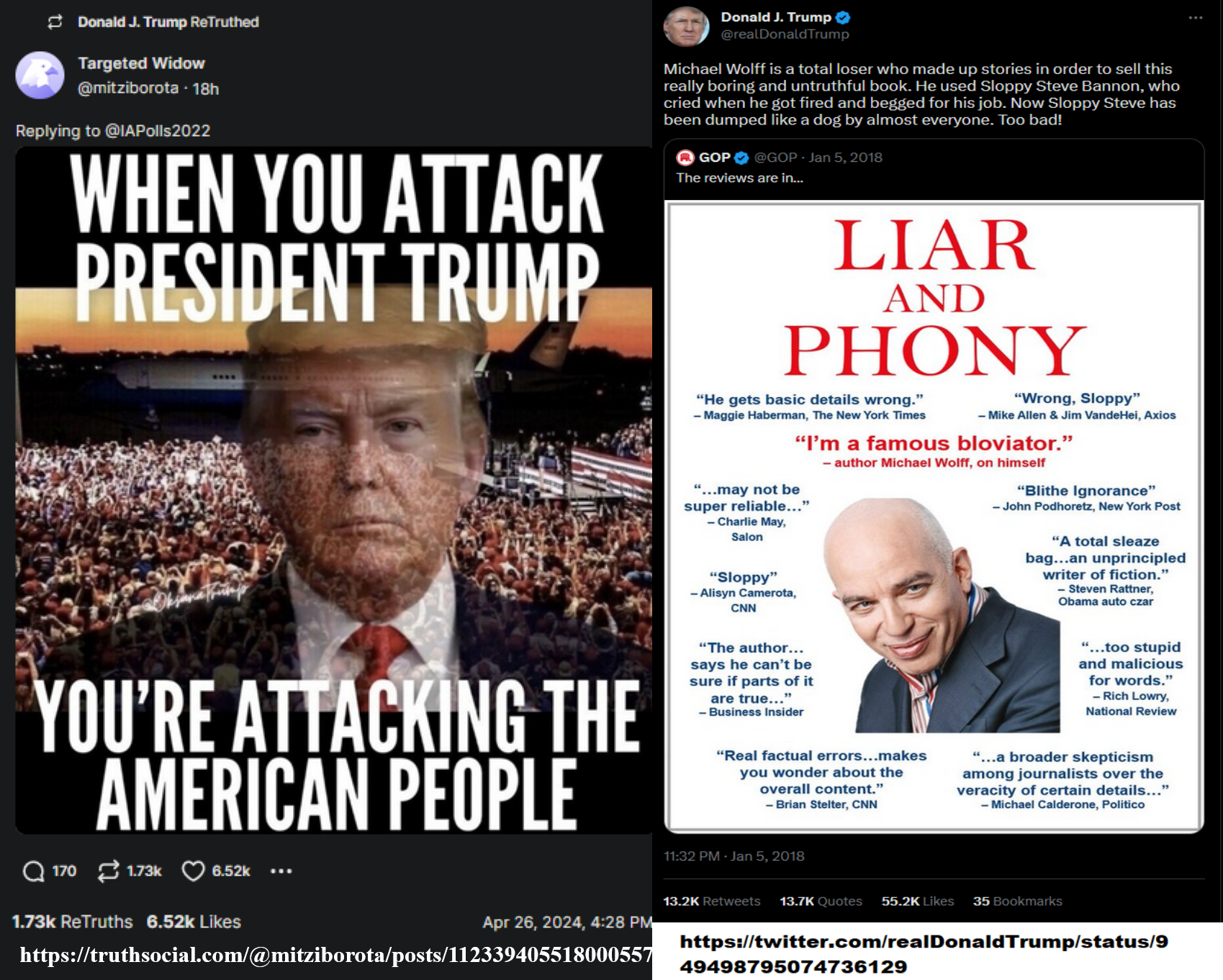Click the ReTruthed arrows icon at top
Screen dimensions: 1223x980
(x=55, y=22)
